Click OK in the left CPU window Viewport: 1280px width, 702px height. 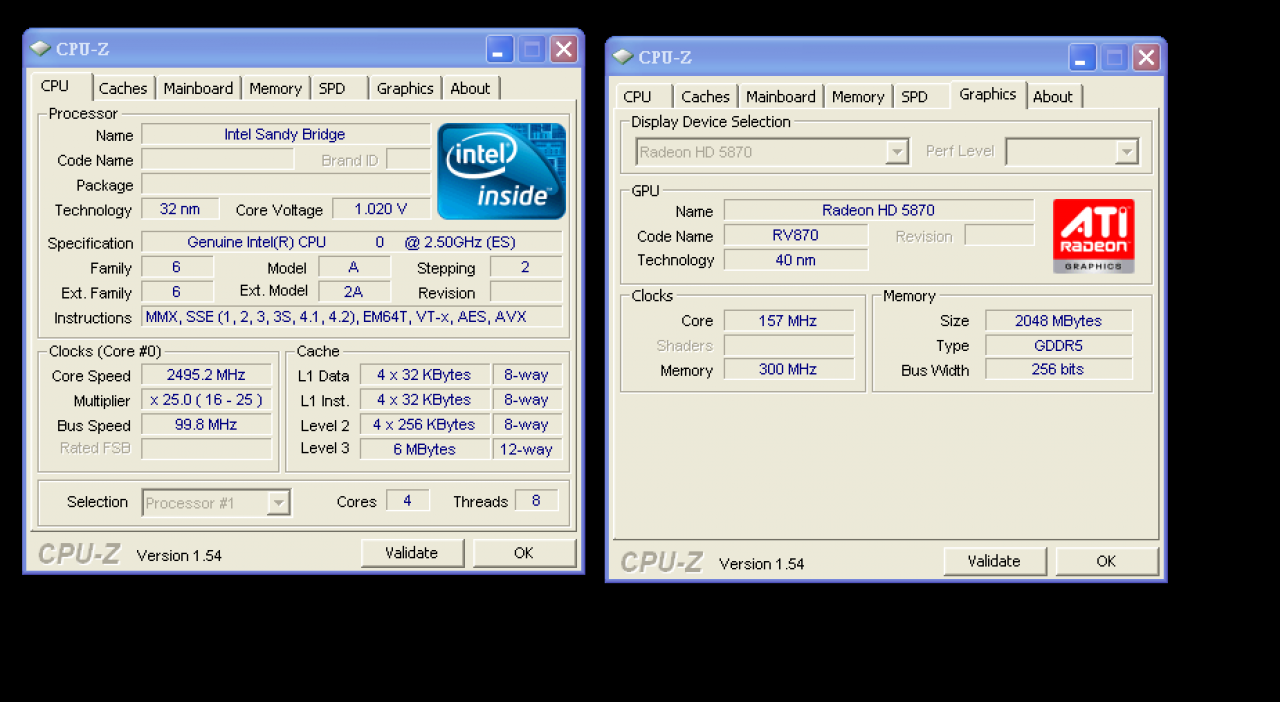[524, 553]
